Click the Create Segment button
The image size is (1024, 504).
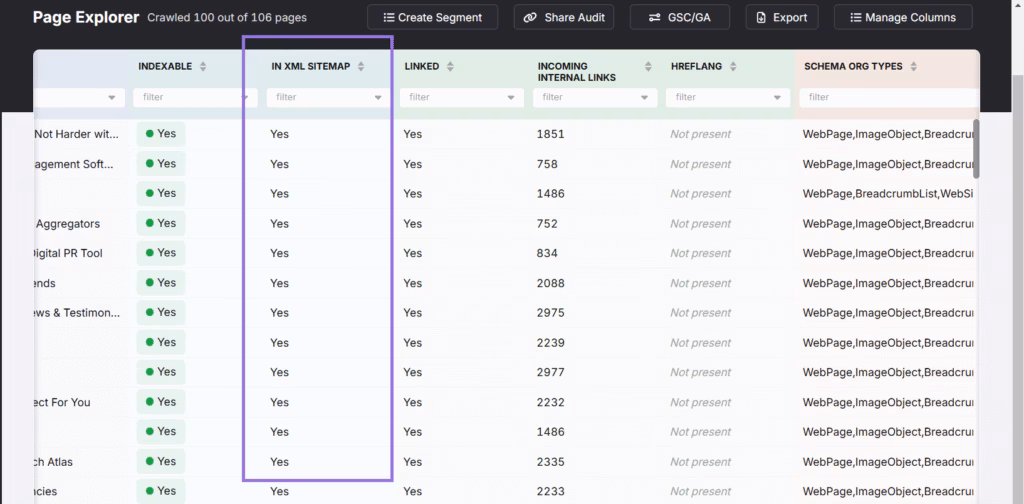[432, 17]
